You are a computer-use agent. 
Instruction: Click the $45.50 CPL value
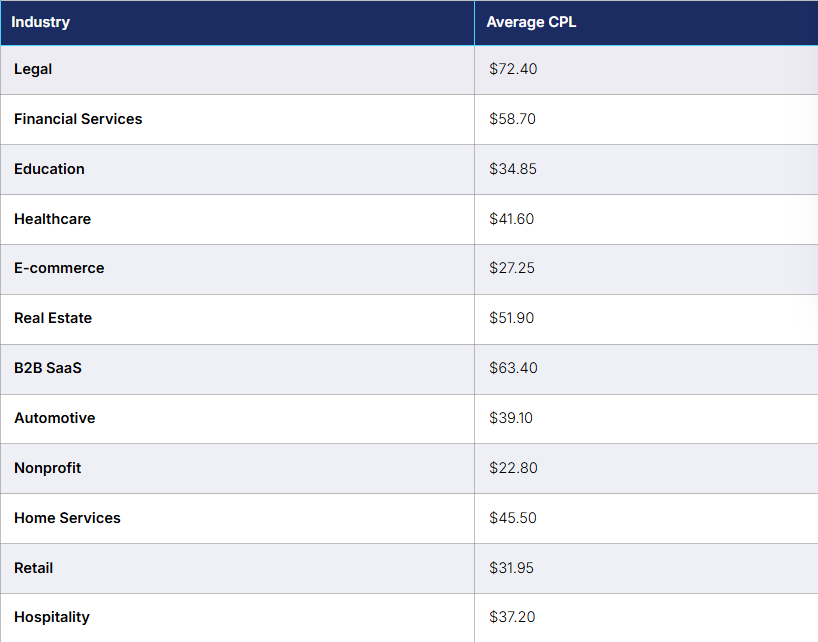tap(512, 518)
